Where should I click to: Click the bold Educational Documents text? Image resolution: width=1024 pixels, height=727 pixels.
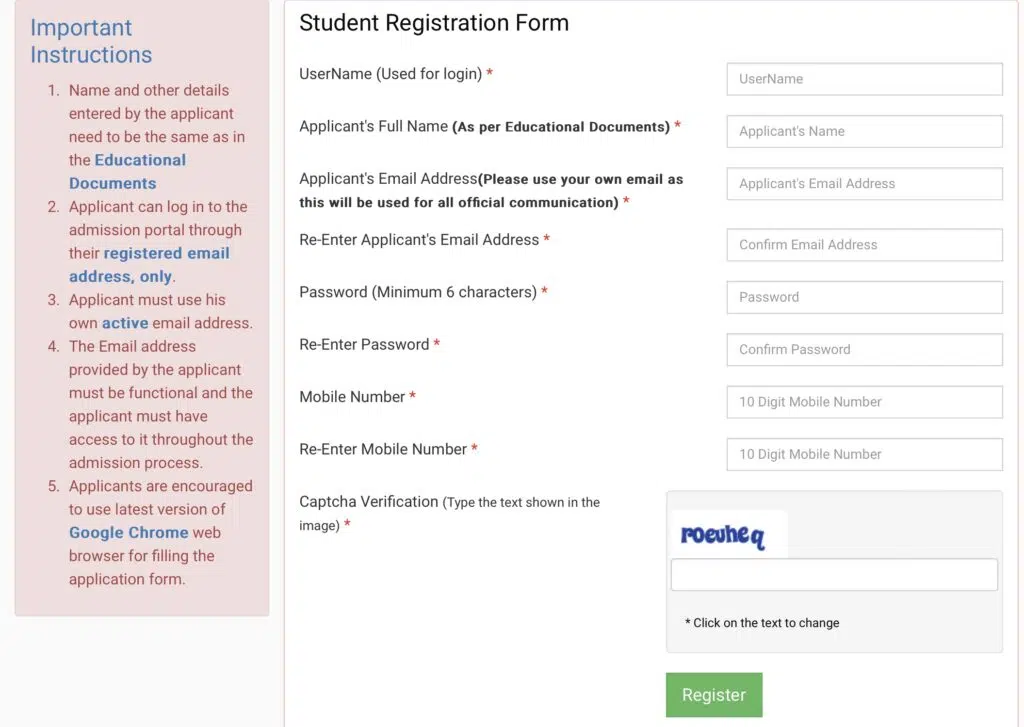click(x=127, y=171)
